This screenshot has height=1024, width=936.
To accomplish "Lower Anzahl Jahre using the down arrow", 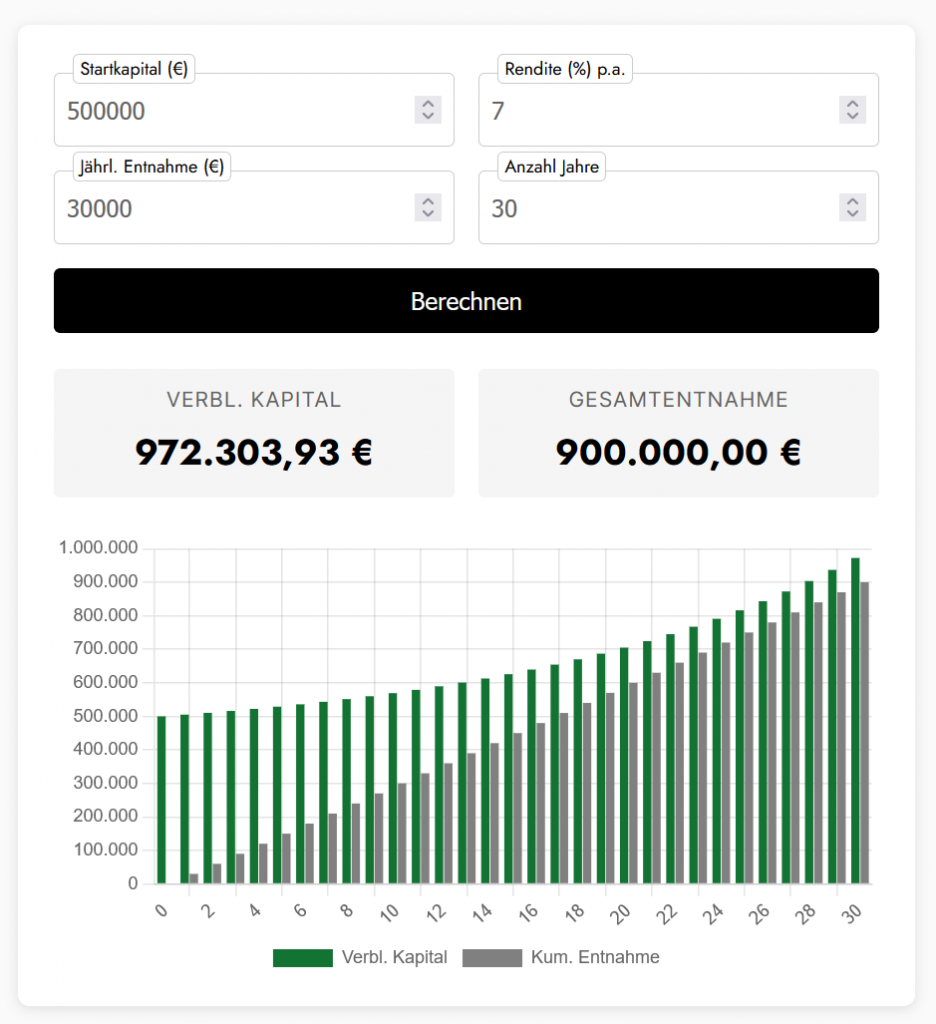I will [852, 214].
